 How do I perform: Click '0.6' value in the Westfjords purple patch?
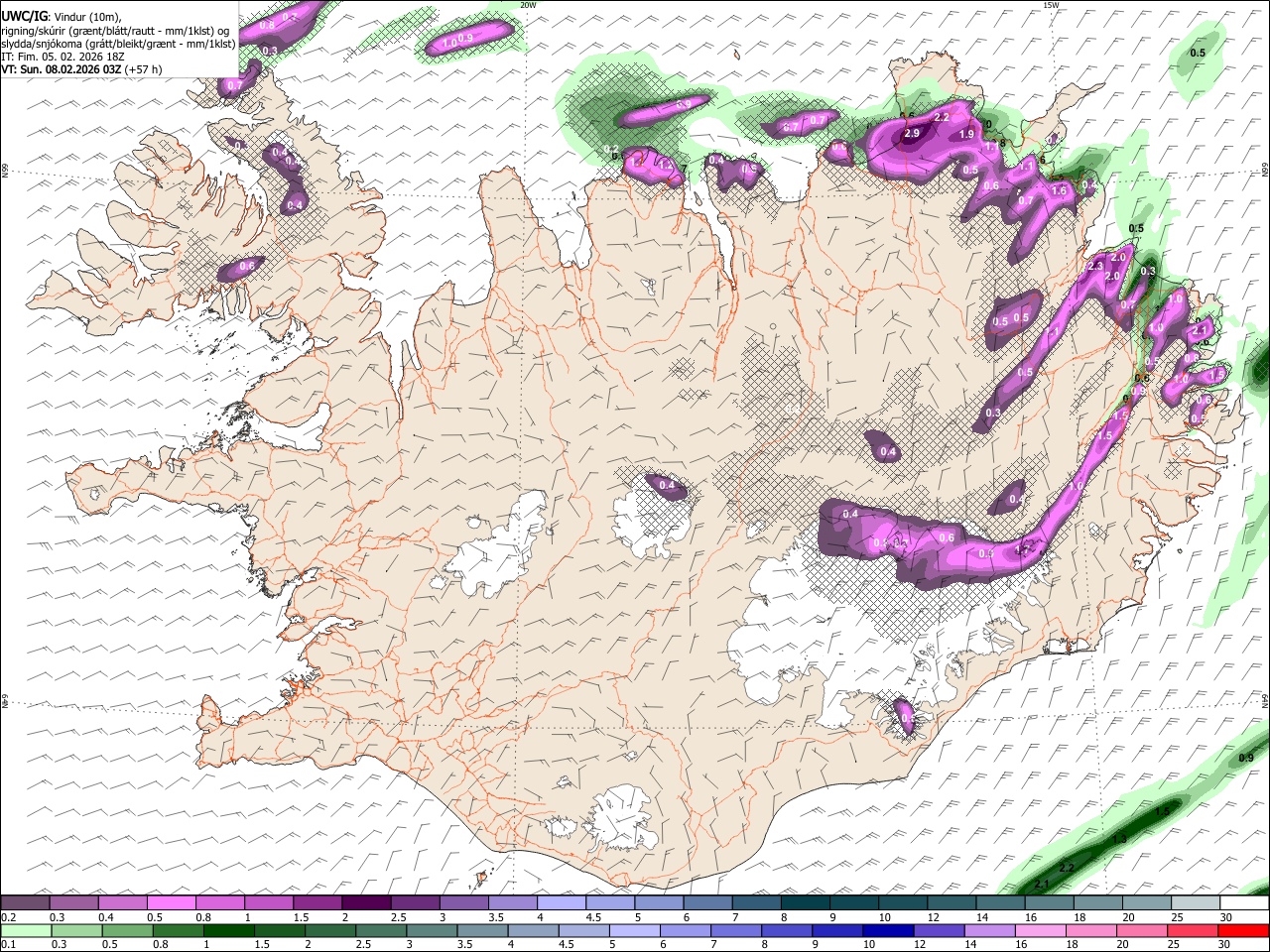click(246, 266)
